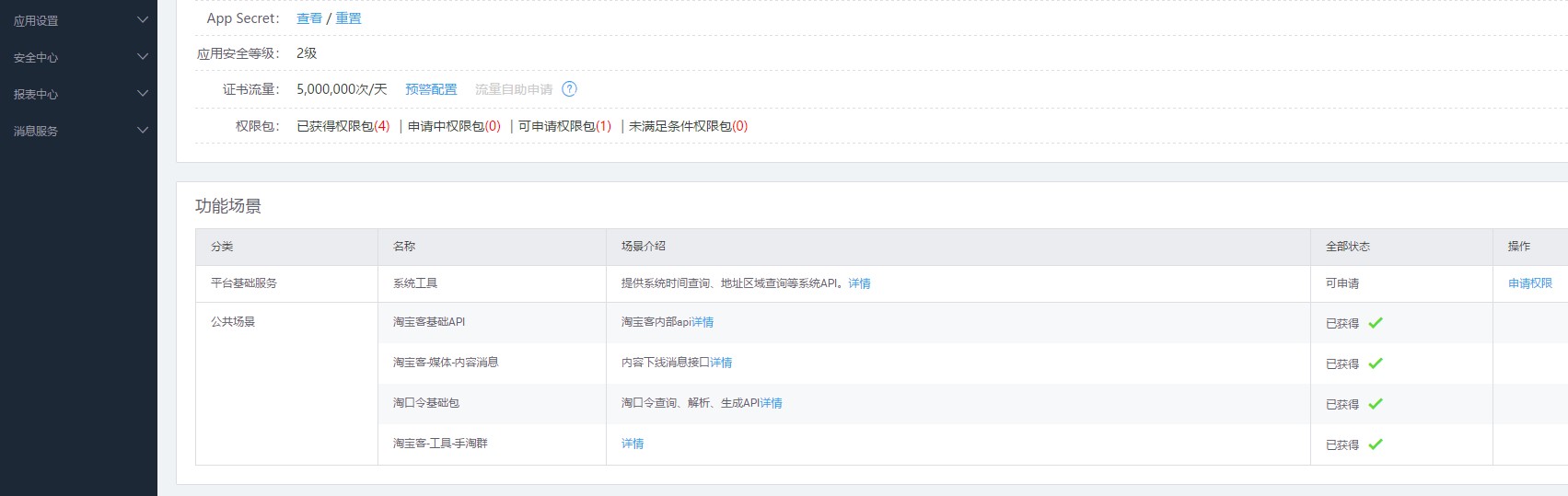Image resolution: width=1568 pixels, height=496 pixels.
Task: Select the 淘口令基础包 name cell
Action: 492,403
